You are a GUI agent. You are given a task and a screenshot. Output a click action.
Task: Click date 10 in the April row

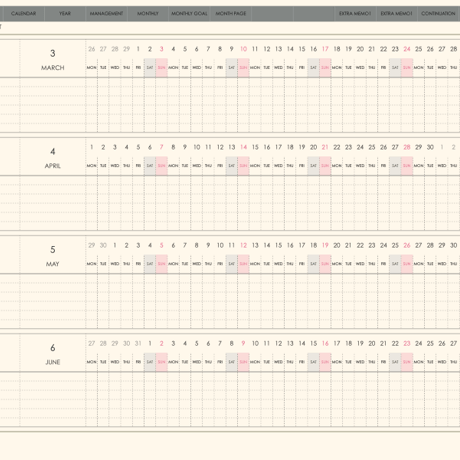click(197, 147)
